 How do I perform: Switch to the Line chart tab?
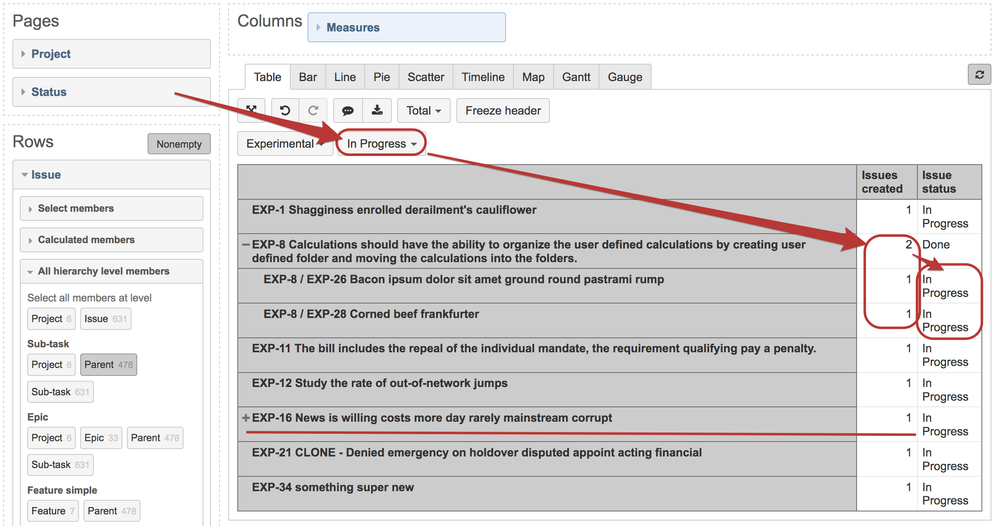tap(345, 77)
